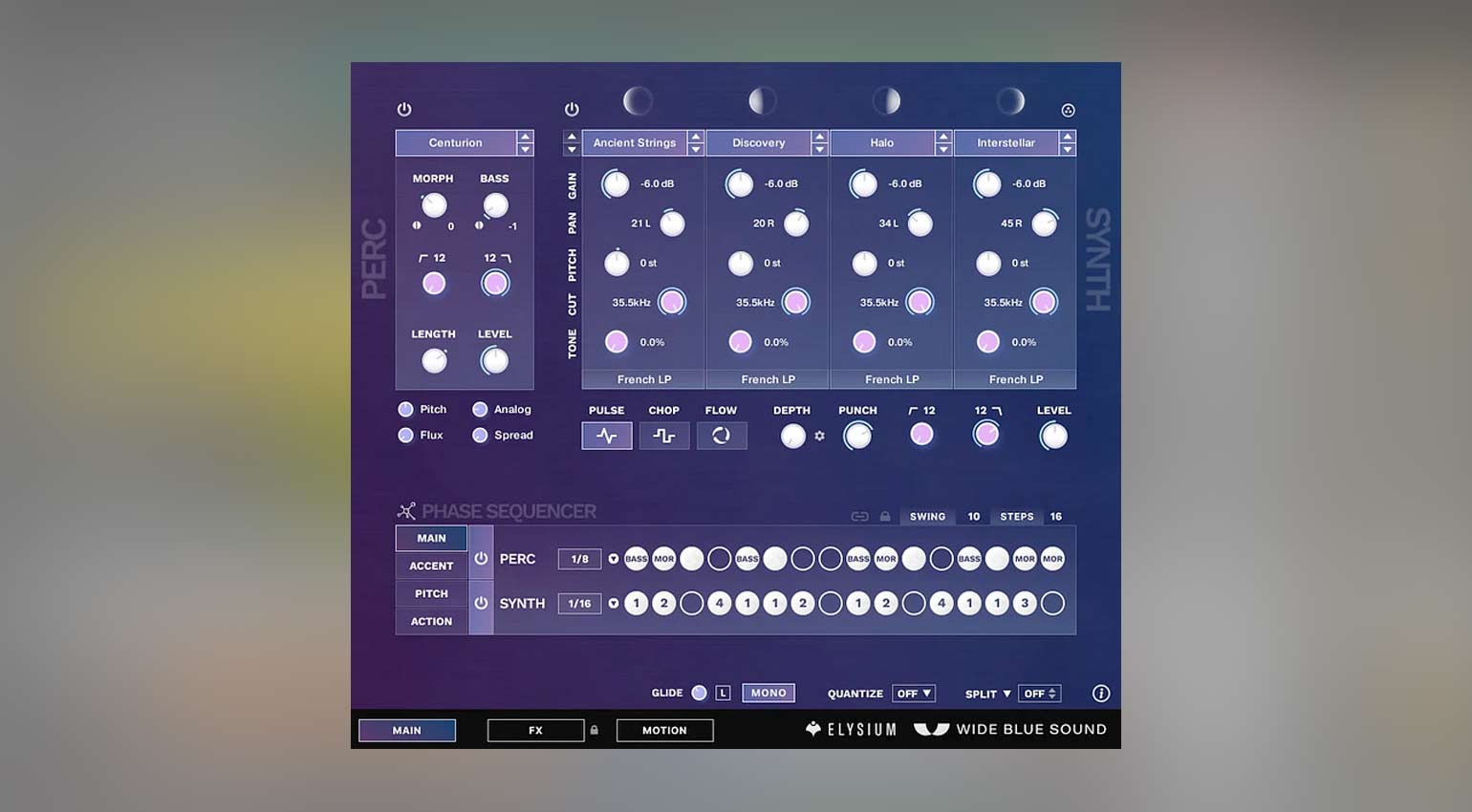Select the ACTION sequencer tab
This screenshot has width=1472, height=812.
tap(431, 621)
